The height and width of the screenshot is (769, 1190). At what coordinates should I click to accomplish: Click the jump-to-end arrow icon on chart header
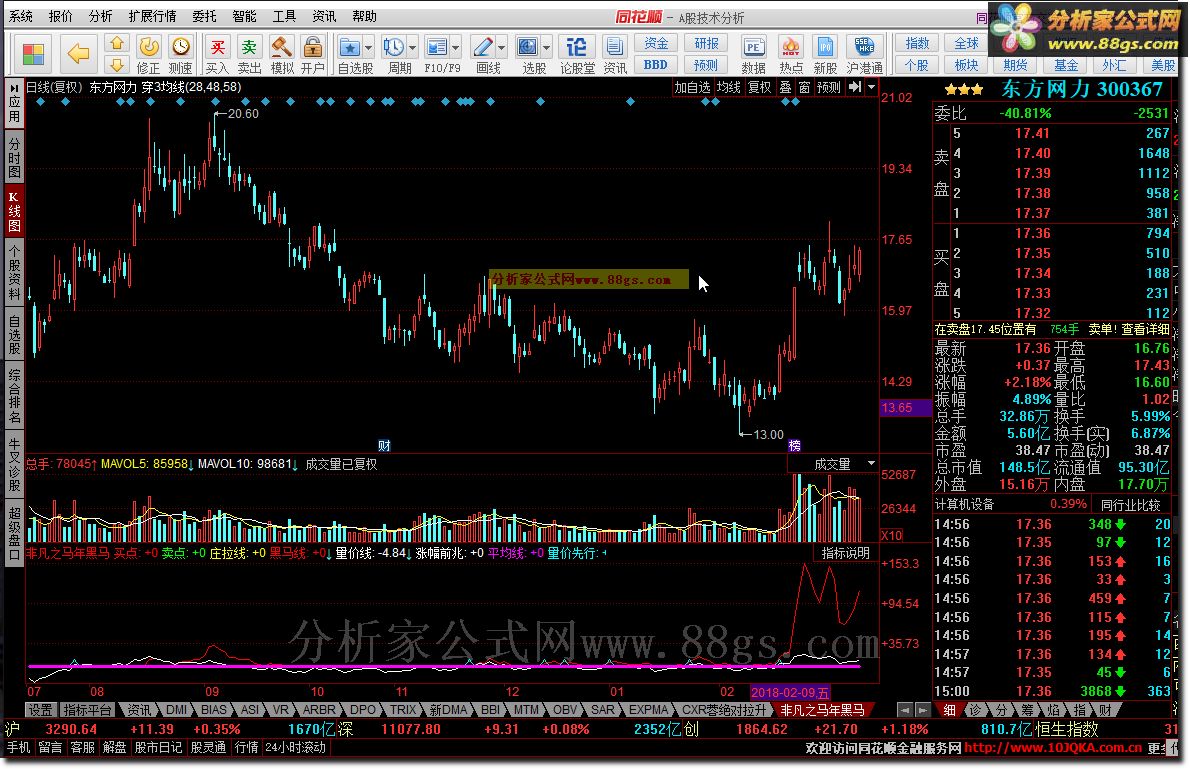point(855,87)
